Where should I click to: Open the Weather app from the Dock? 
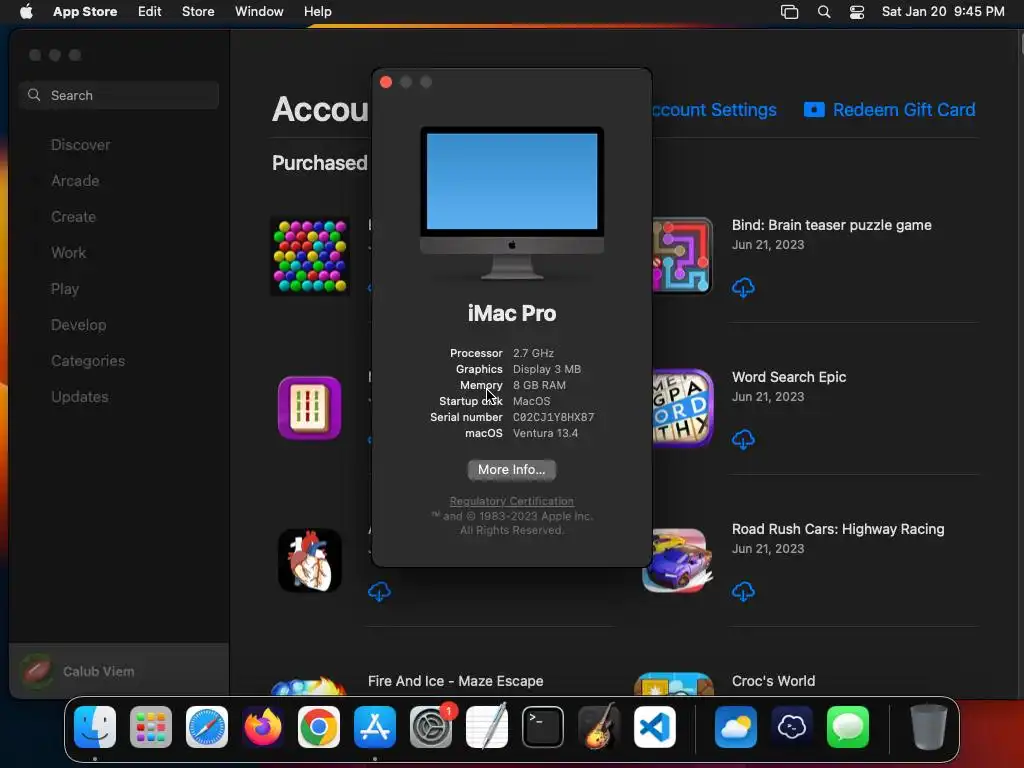click(x=735, y=727)
